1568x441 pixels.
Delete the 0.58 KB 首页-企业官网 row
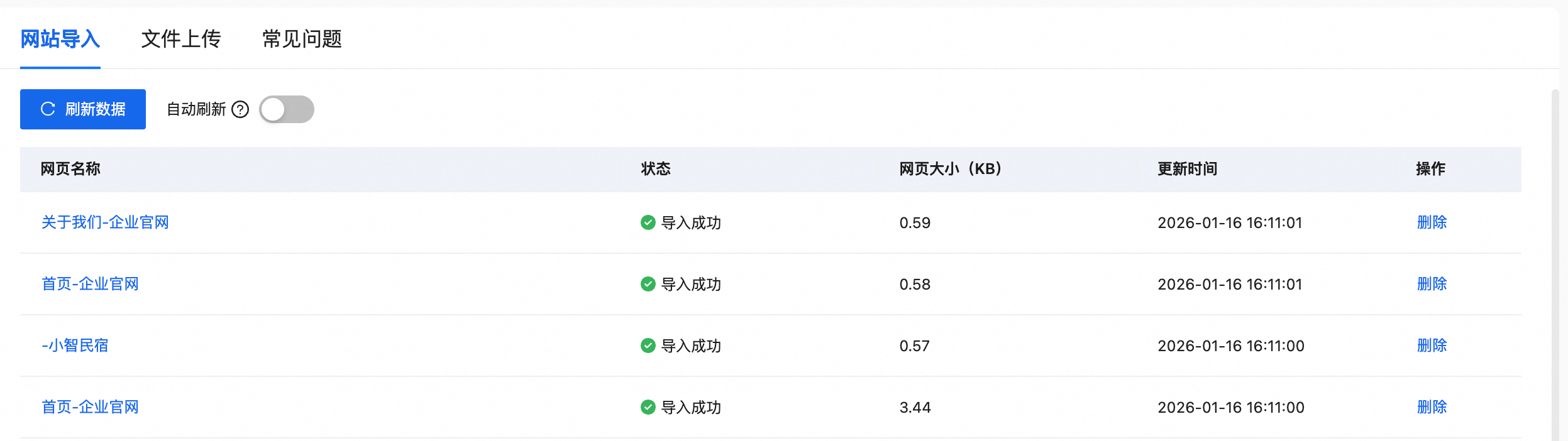[x=1432, y=284]
